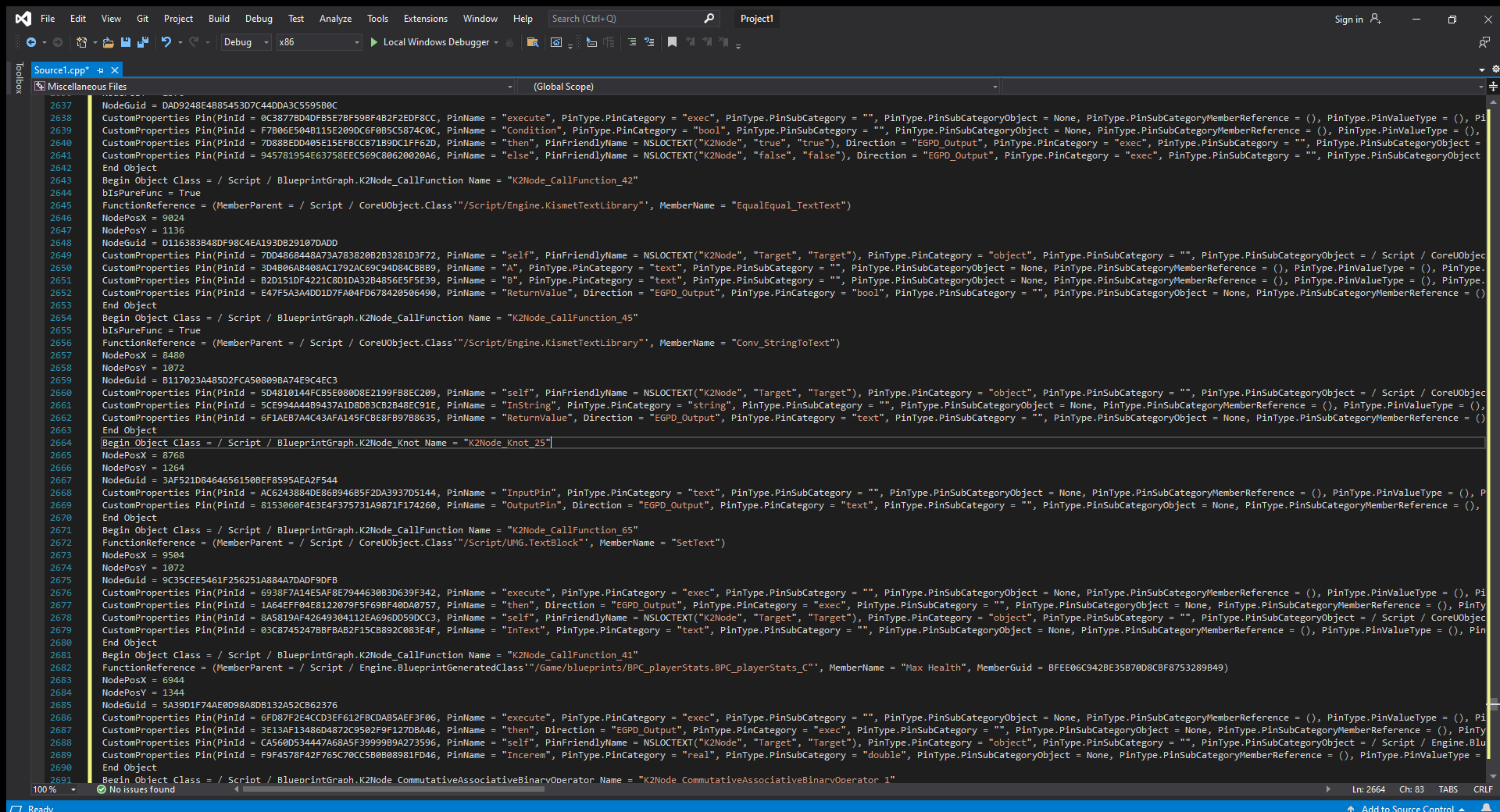The height and width of the screenshot is (812, 1500).
Task: Click the Save file icon
Action: pos(125,42)
